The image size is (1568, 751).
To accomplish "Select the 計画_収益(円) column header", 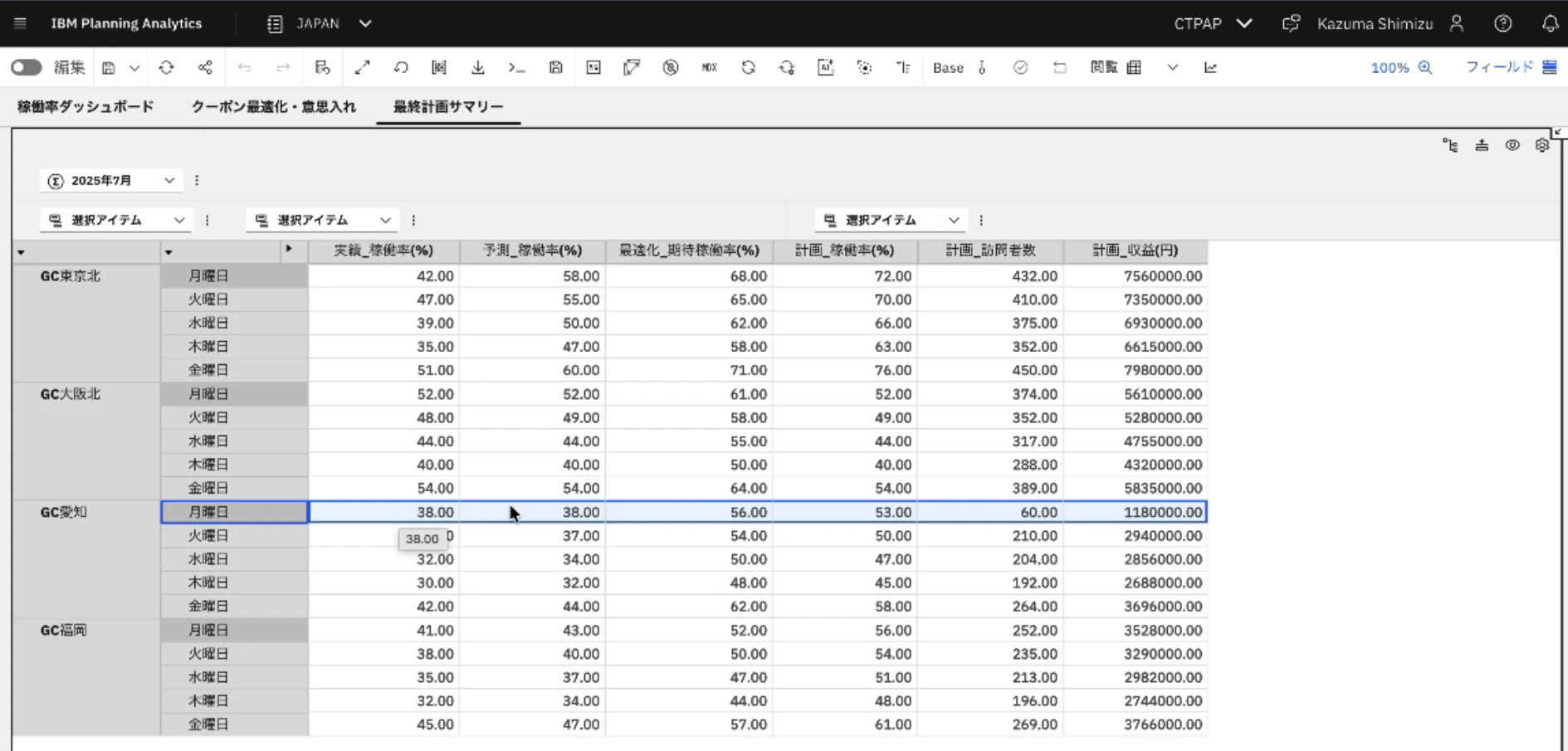I will pyautogui.click(x=1135, y=250).
